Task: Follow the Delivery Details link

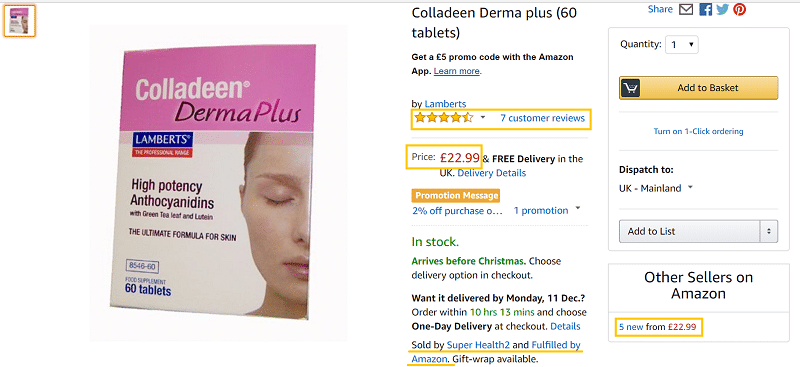Action: click(491, 173)
